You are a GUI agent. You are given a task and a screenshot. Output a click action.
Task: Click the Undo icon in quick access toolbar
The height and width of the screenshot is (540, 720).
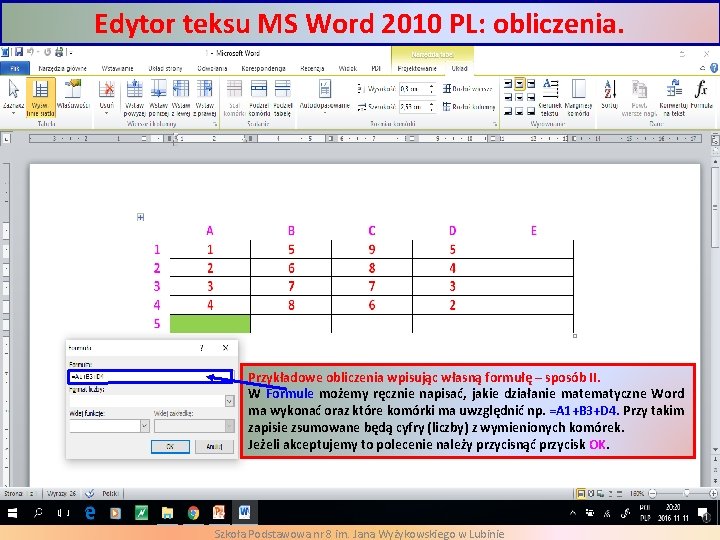pyautogui.click(x=31, y=52)
